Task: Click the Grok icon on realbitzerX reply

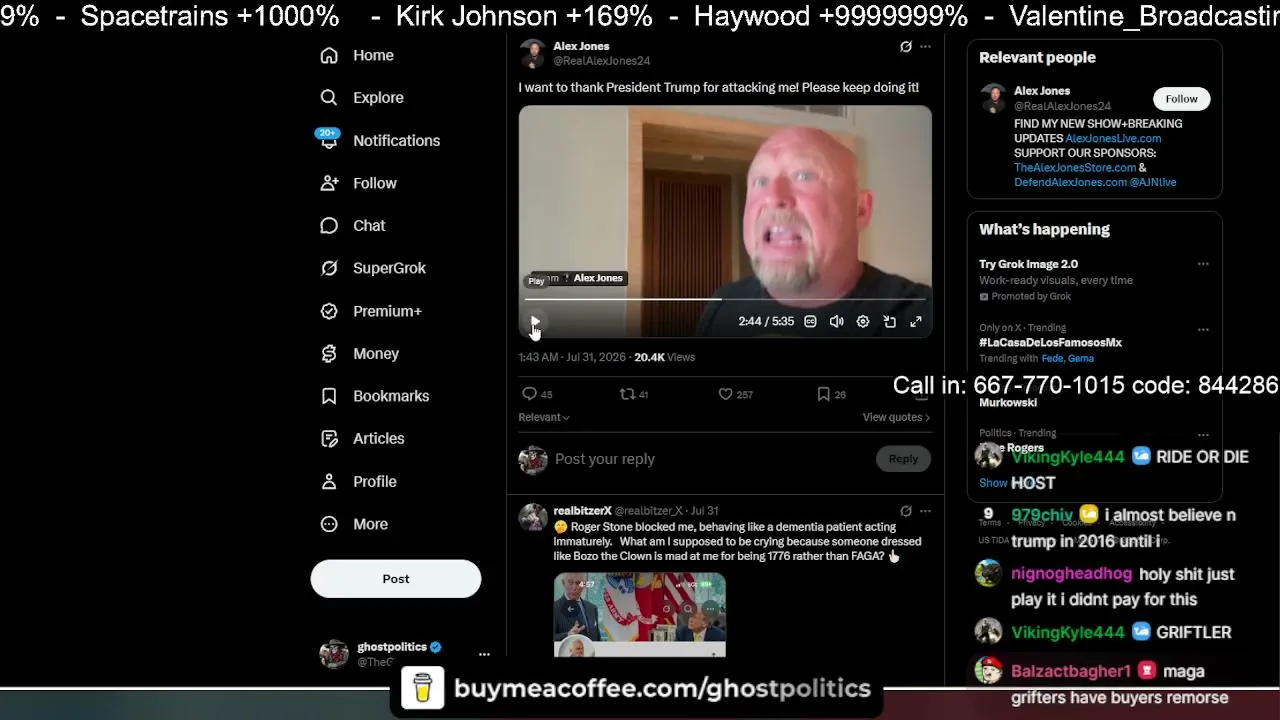Action: pos(906,511)
